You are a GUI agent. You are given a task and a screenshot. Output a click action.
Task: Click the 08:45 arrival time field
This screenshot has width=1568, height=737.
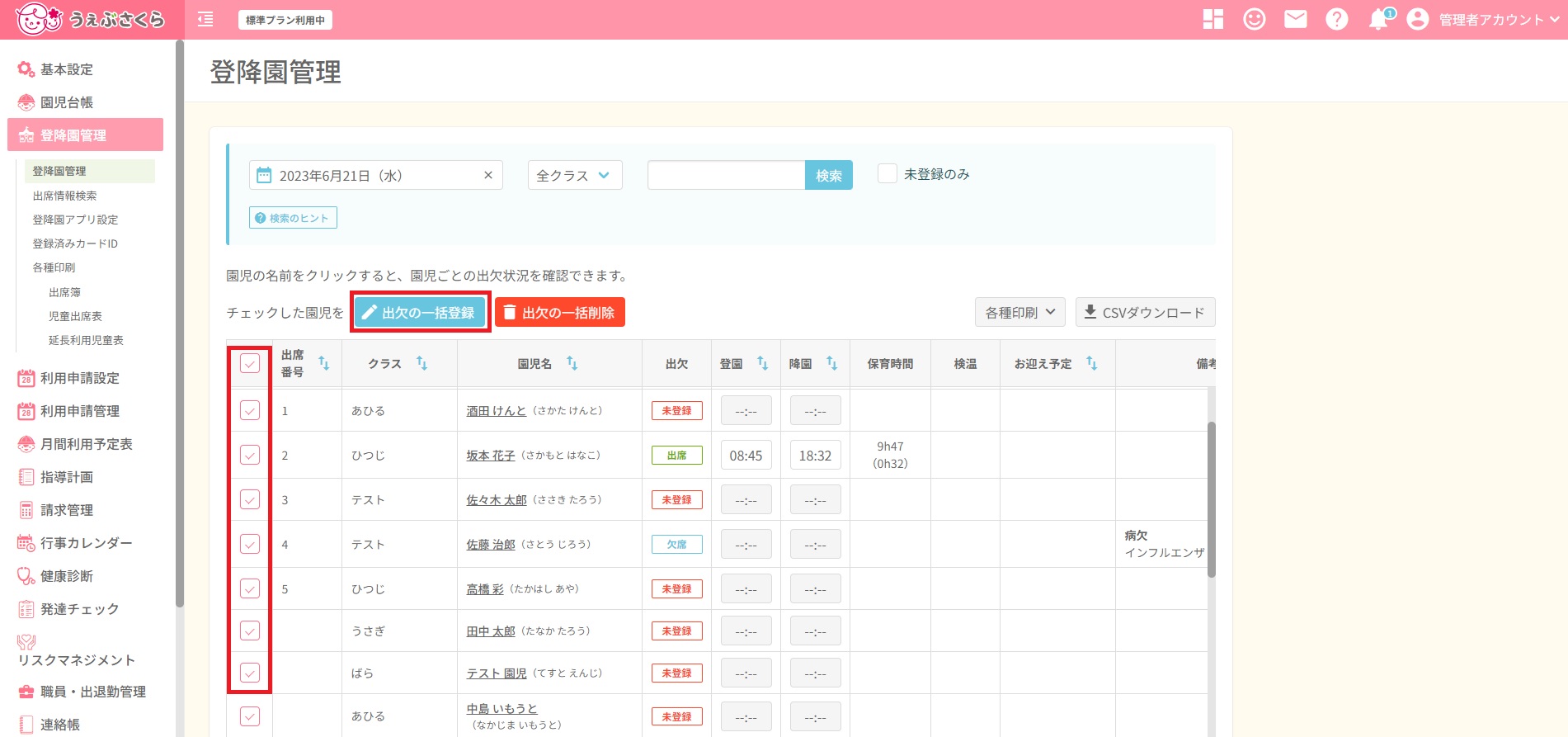[x=746, y=455]
